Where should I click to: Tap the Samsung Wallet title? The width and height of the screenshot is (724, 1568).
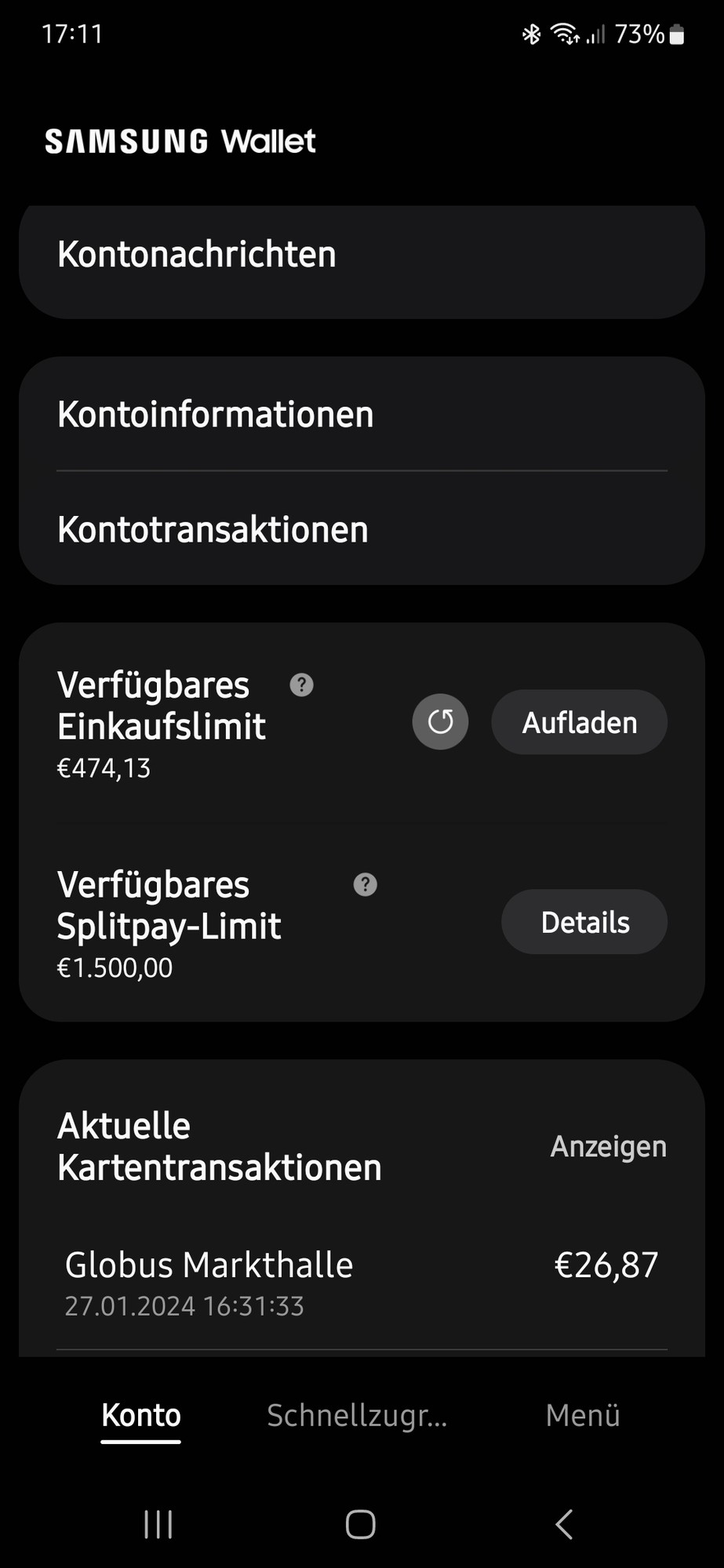[x=180, y=142]
